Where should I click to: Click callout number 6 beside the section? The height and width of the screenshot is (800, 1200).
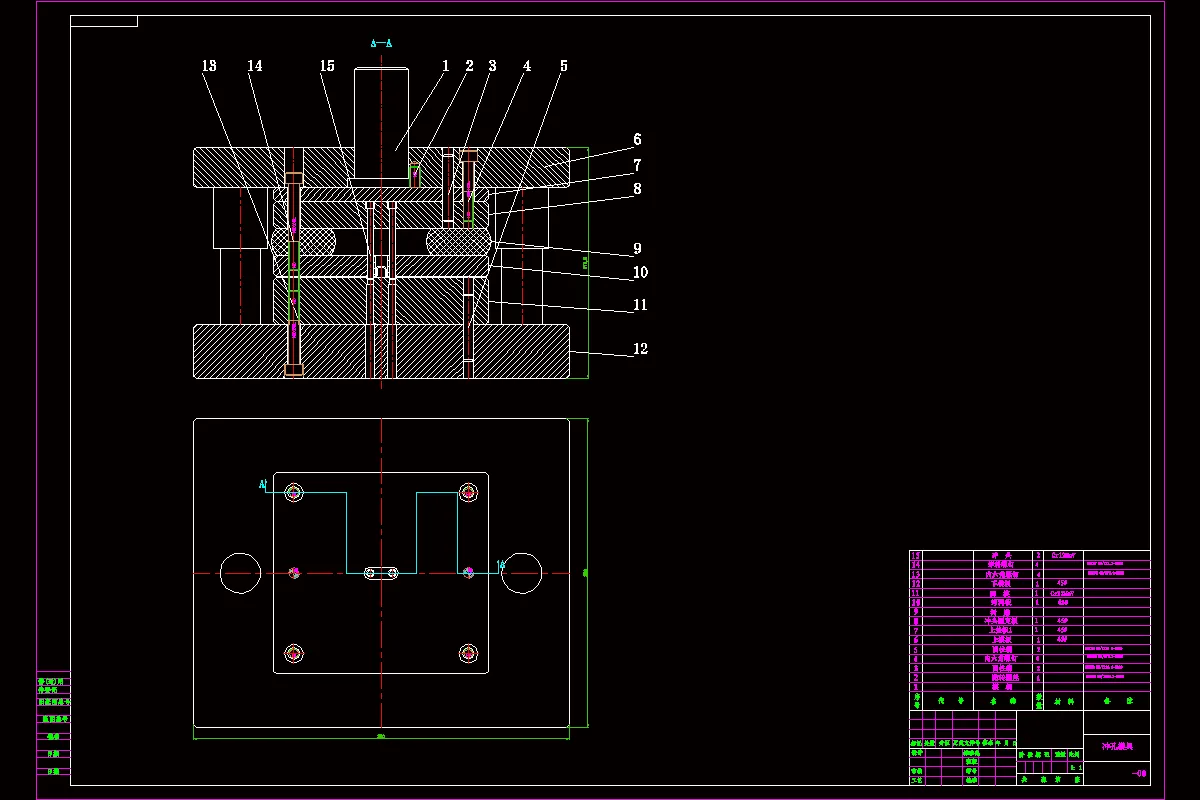[637, 140]
